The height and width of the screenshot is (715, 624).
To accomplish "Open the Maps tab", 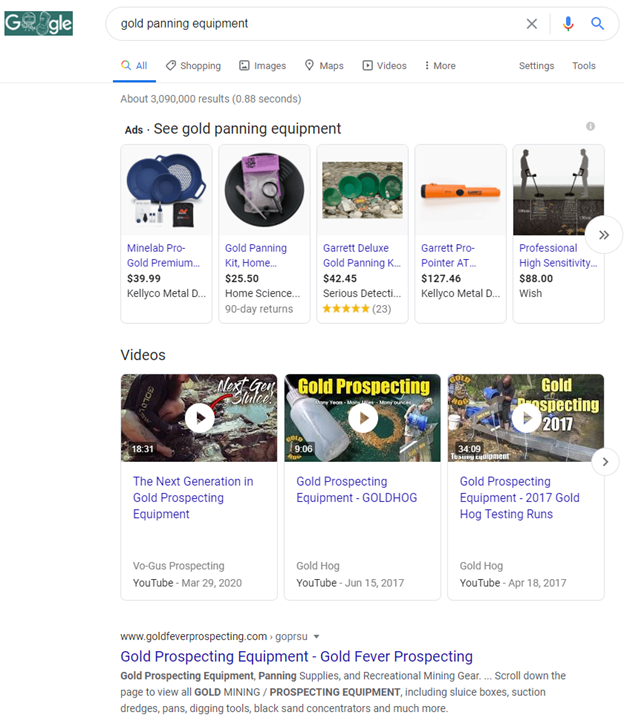I will (x=324, y=66).
